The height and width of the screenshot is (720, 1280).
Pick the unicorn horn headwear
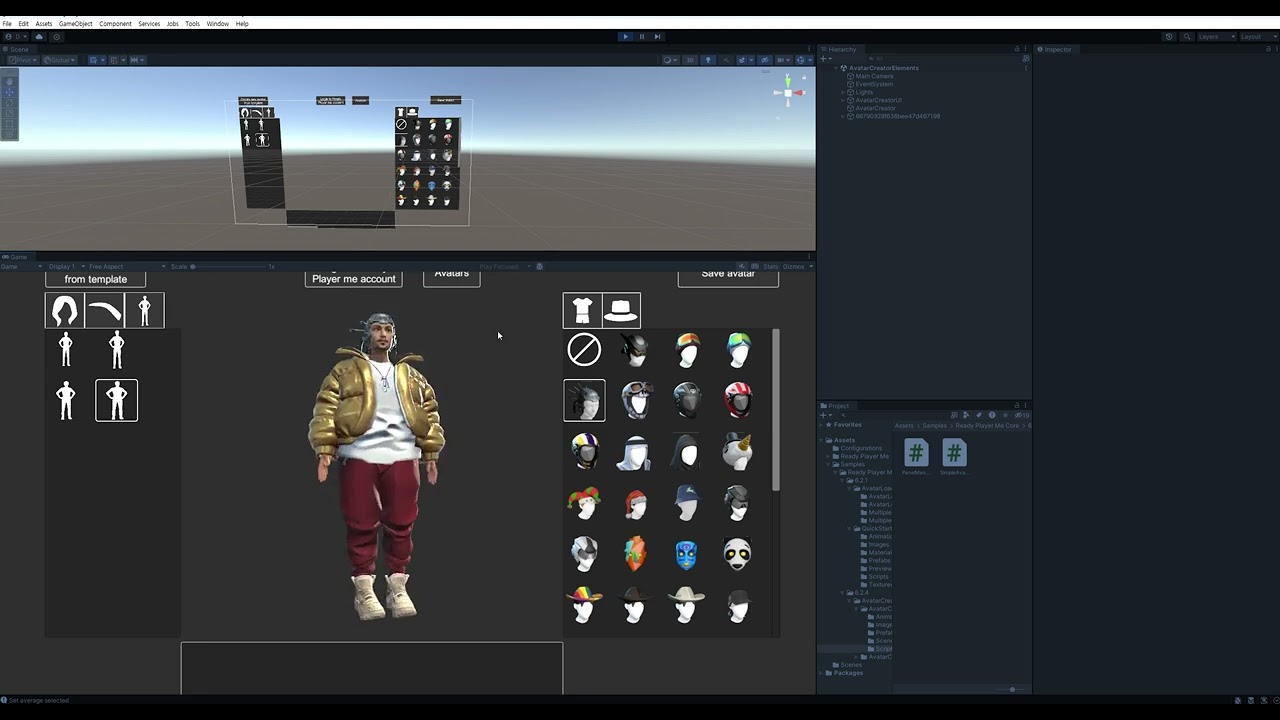point(738,451)
